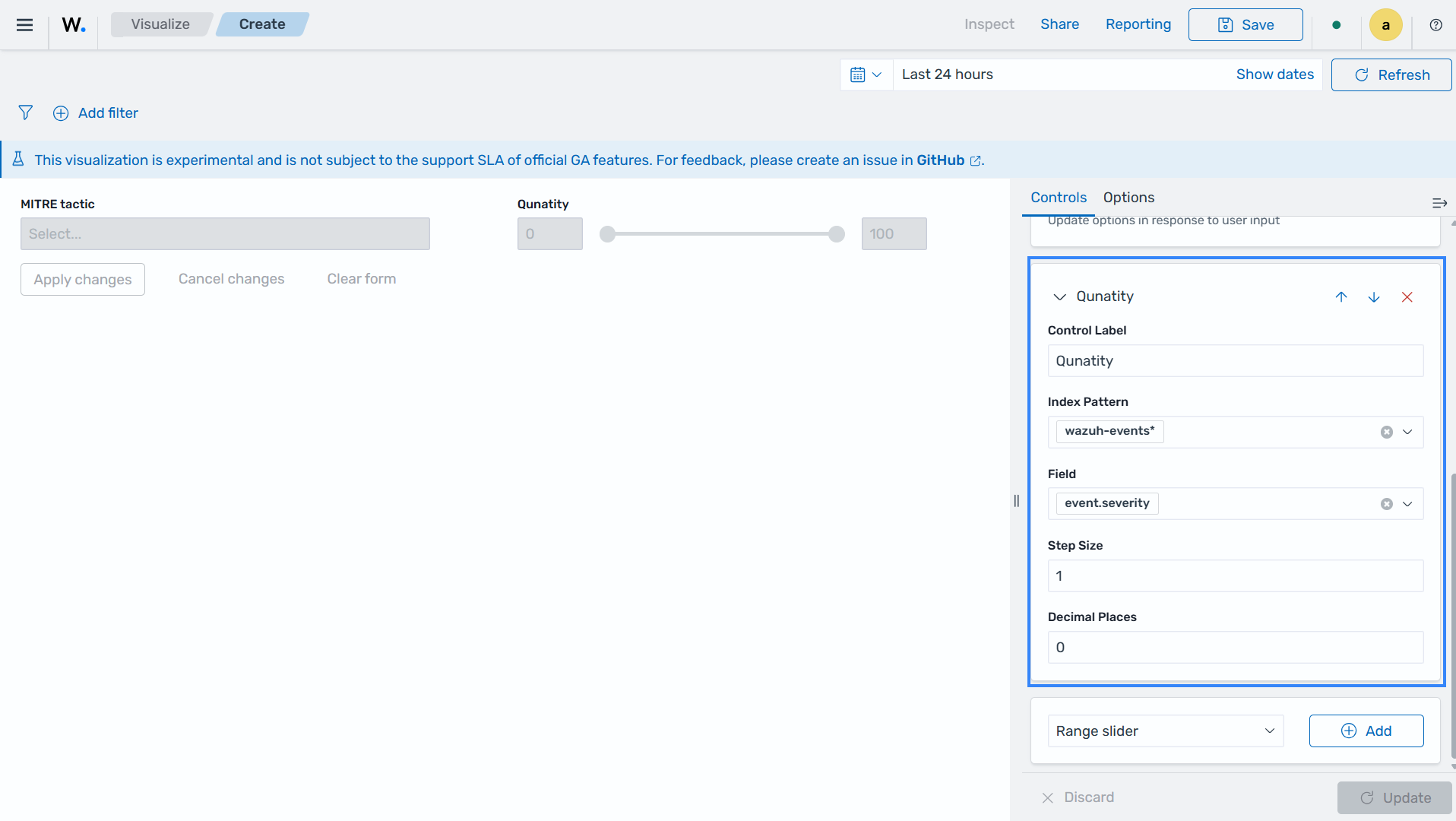The image size is (1456, 821).
Task: Click the wazuh-events* pill
Action: [1109, 431]
